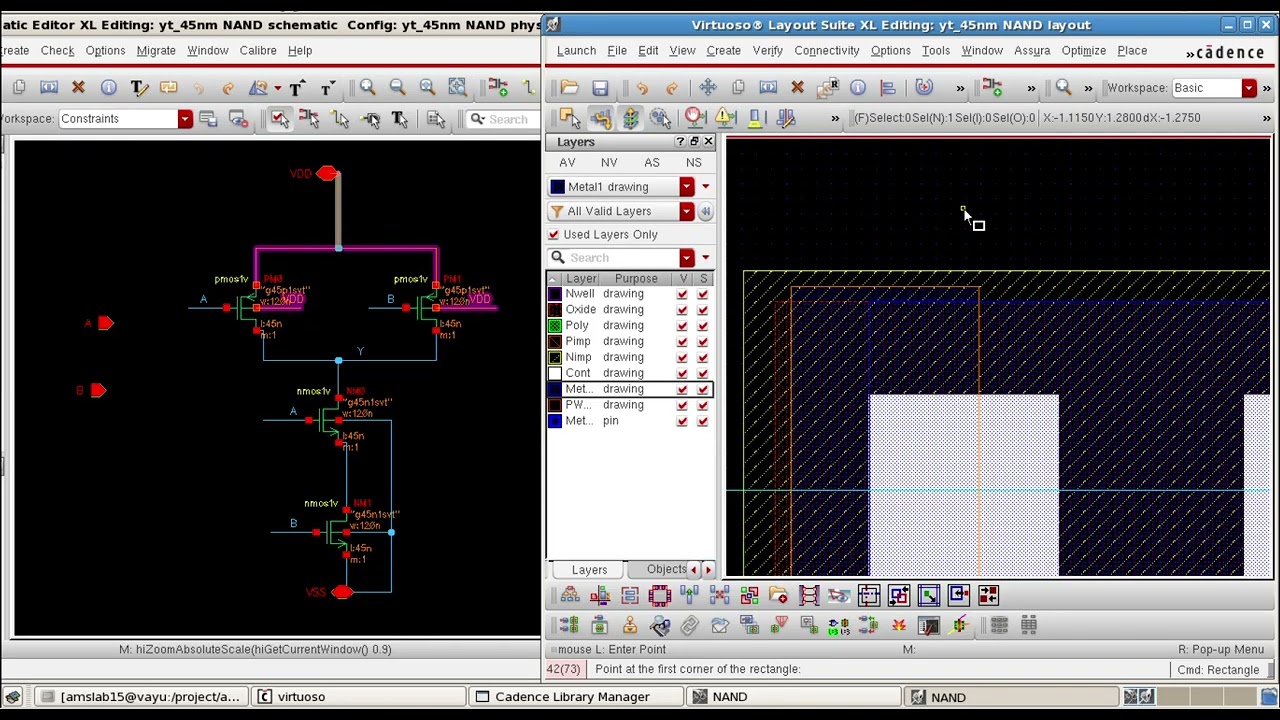Click the Save disk icon in layout toolbar
Image resolution: width=1280 pixels, height=720 pixels.
600,88
